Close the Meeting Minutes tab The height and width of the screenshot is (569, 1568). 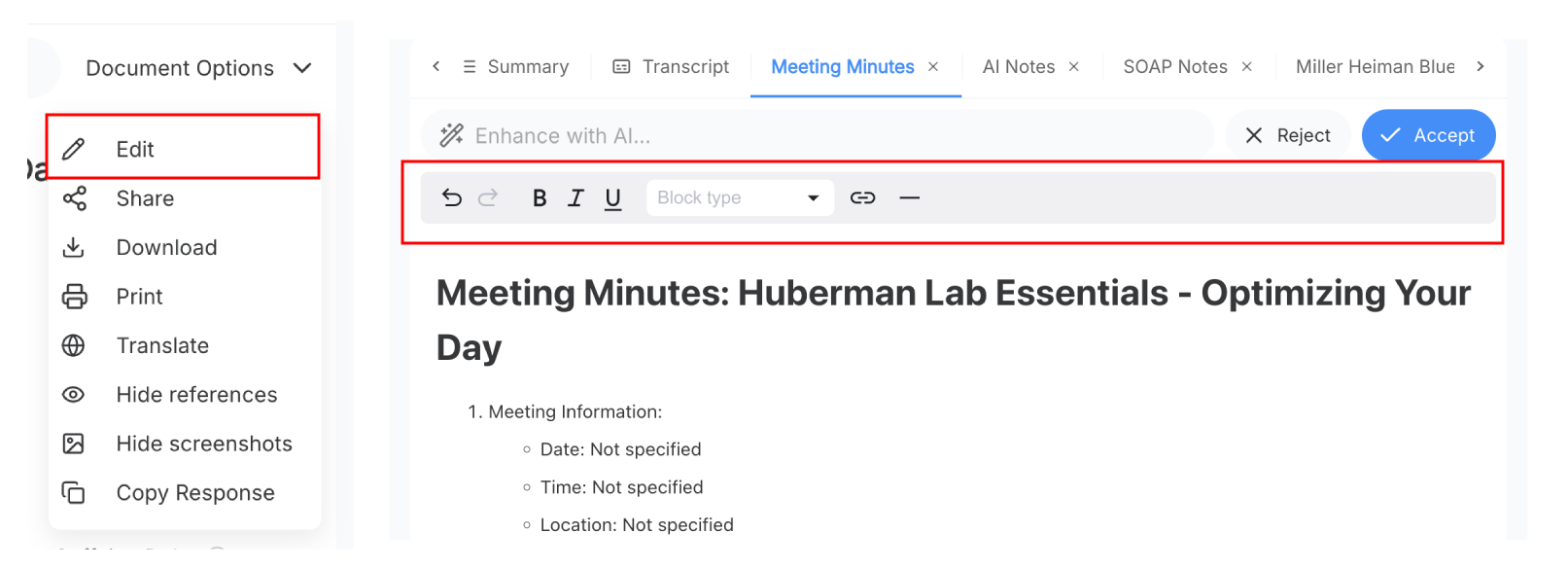click(x=933, y=67)
